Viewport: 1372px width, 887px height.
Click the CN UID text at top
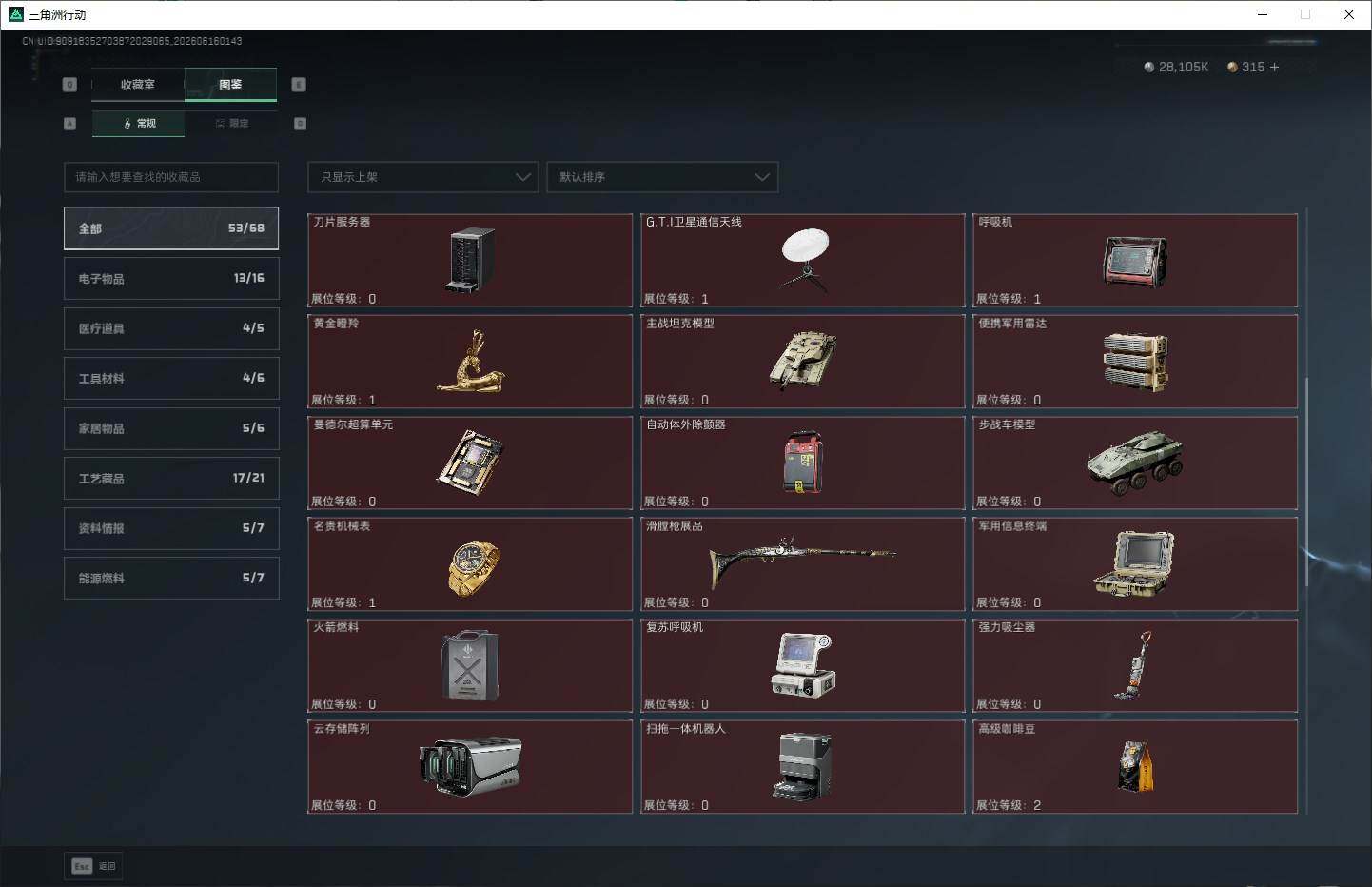coord(132,41)
